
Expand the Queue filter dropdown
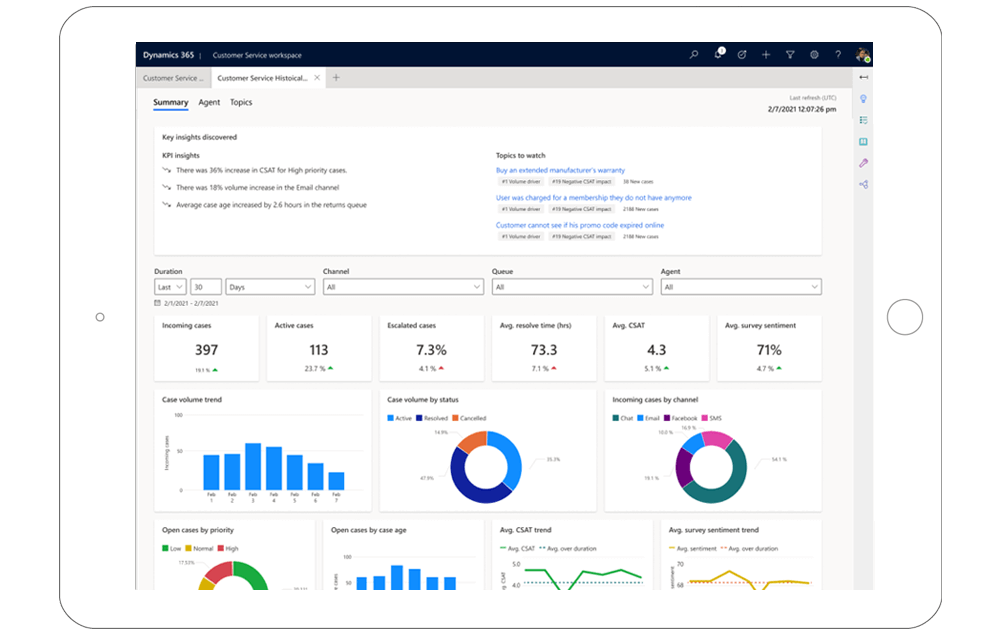[x=572, y=287]
